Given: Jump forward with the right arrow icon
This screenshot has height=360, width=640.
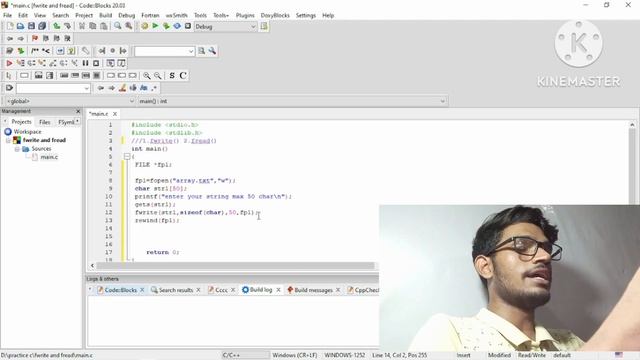Looking at the screenshot, I should [21, 38].
